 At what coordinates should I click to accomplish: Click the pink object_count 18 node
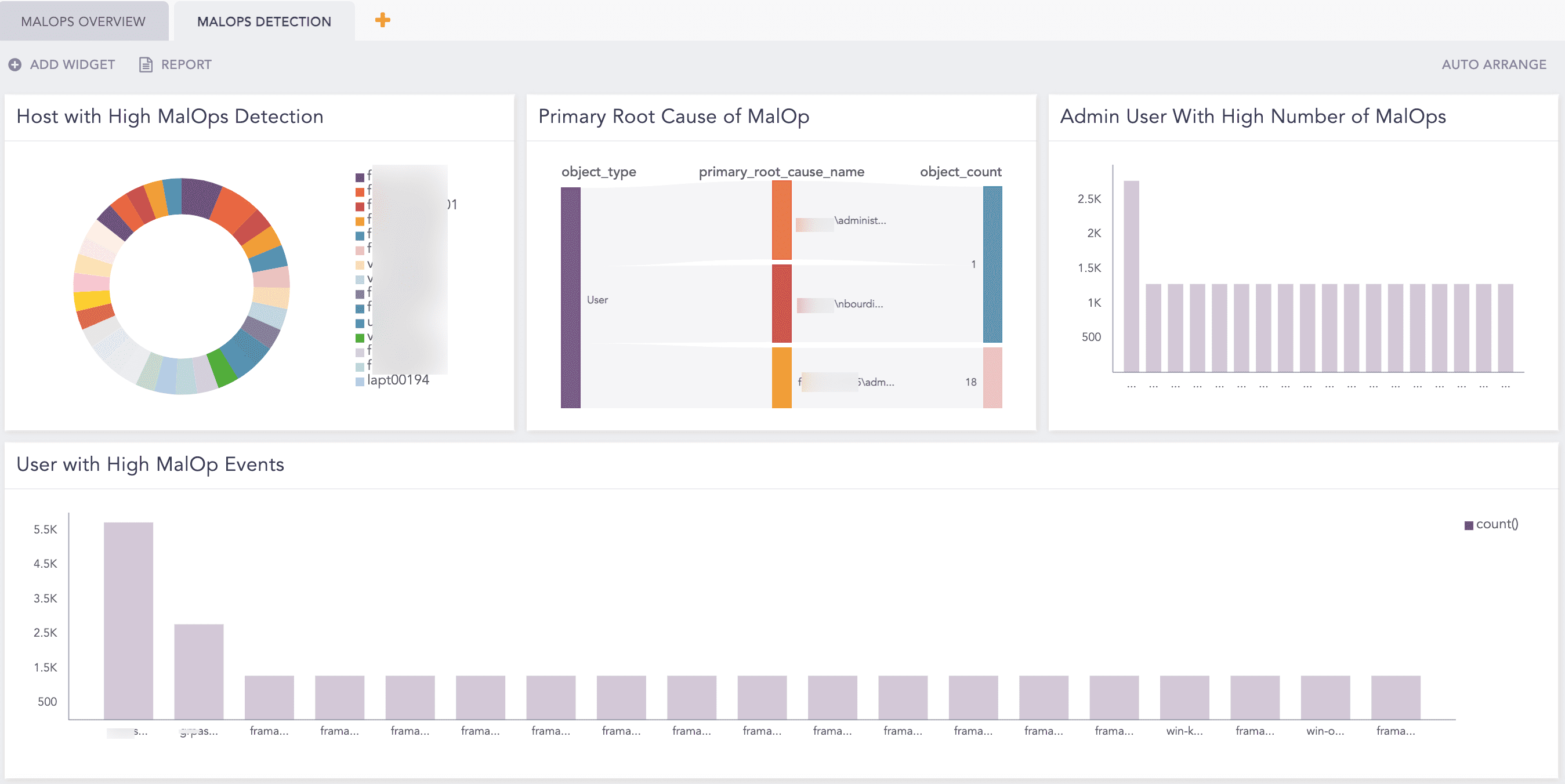[992, 378]
